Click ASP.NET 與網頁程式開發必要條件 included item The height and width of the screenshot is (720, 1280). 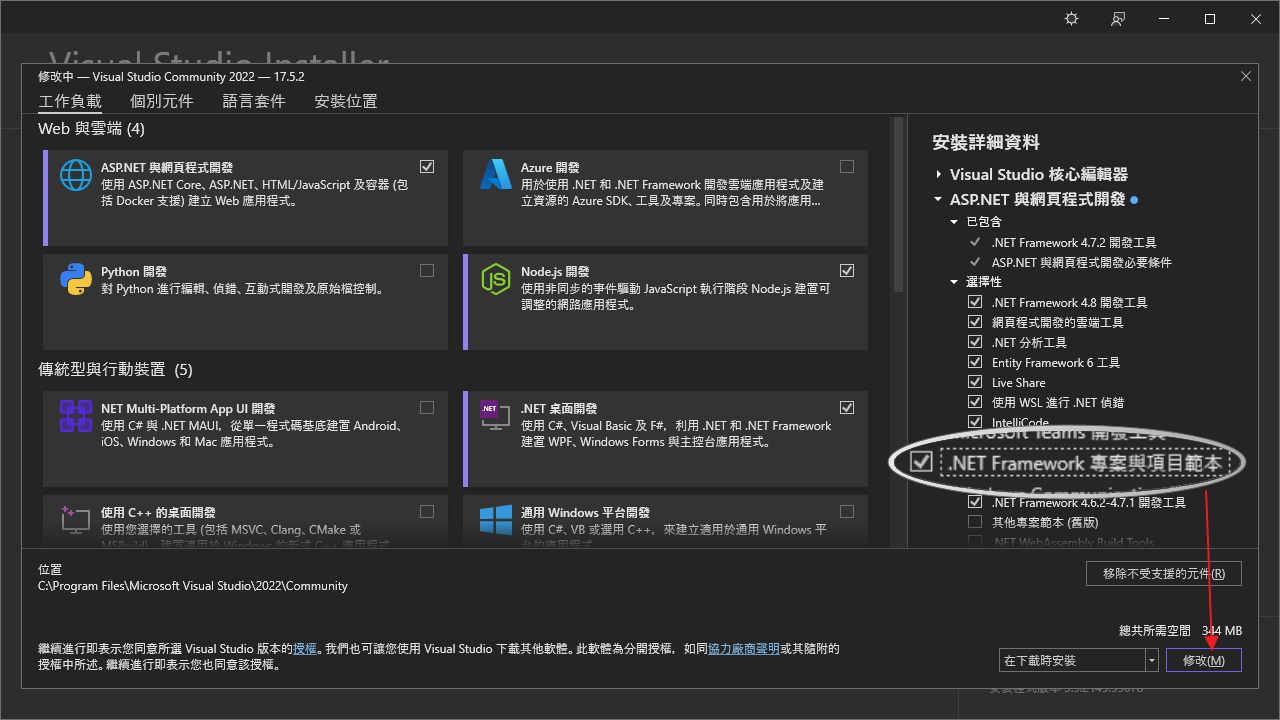pos(1082,262)
